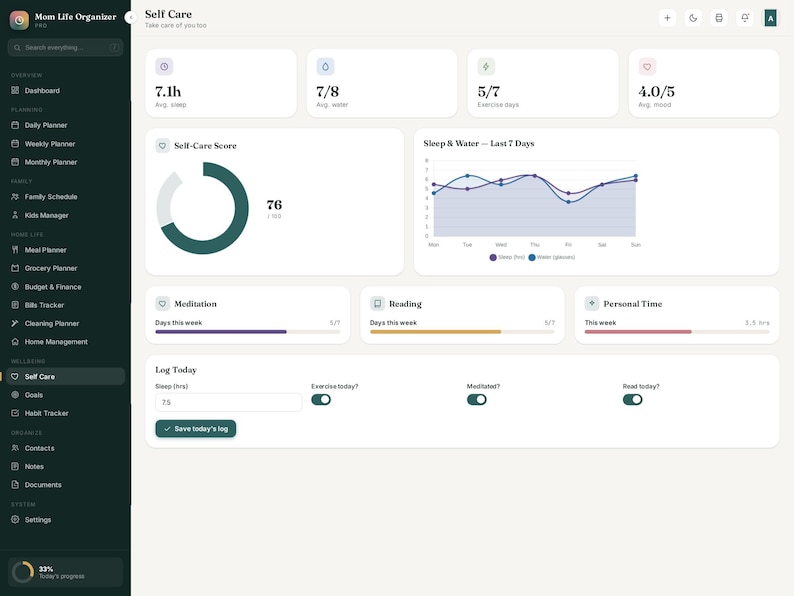Click the Budget & Finance coin icon
The image size is (794, 596).
coord(15,287)
